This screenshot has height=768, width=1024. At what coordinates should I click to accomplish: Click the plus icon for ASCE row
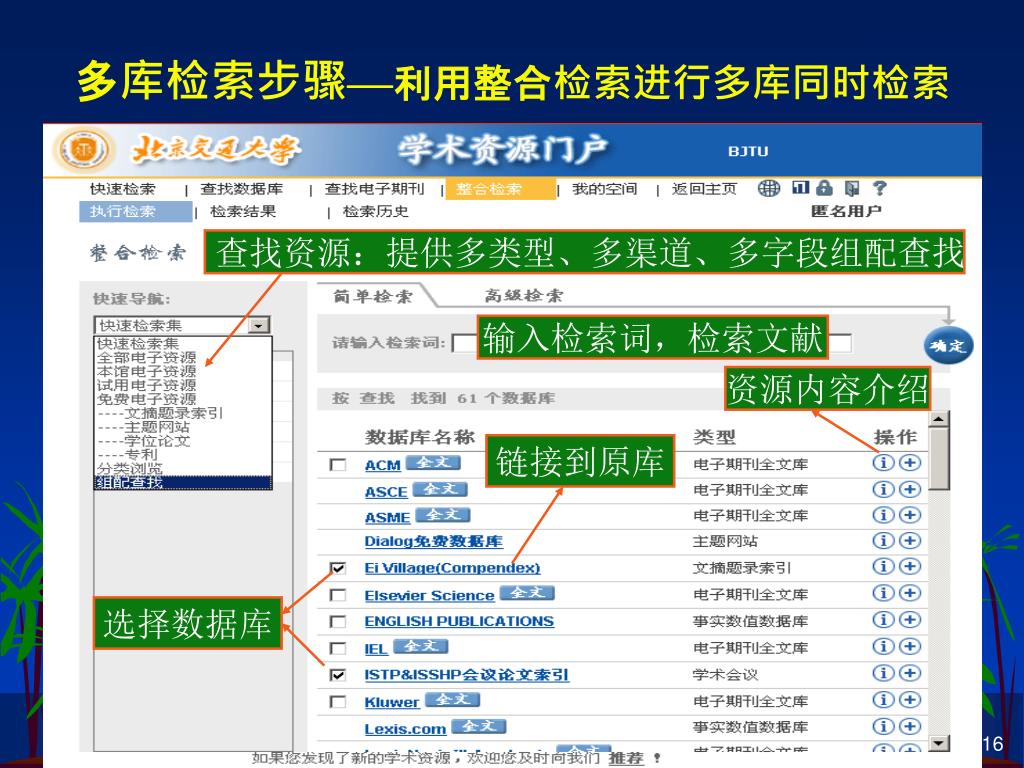[x=910, y=488]
